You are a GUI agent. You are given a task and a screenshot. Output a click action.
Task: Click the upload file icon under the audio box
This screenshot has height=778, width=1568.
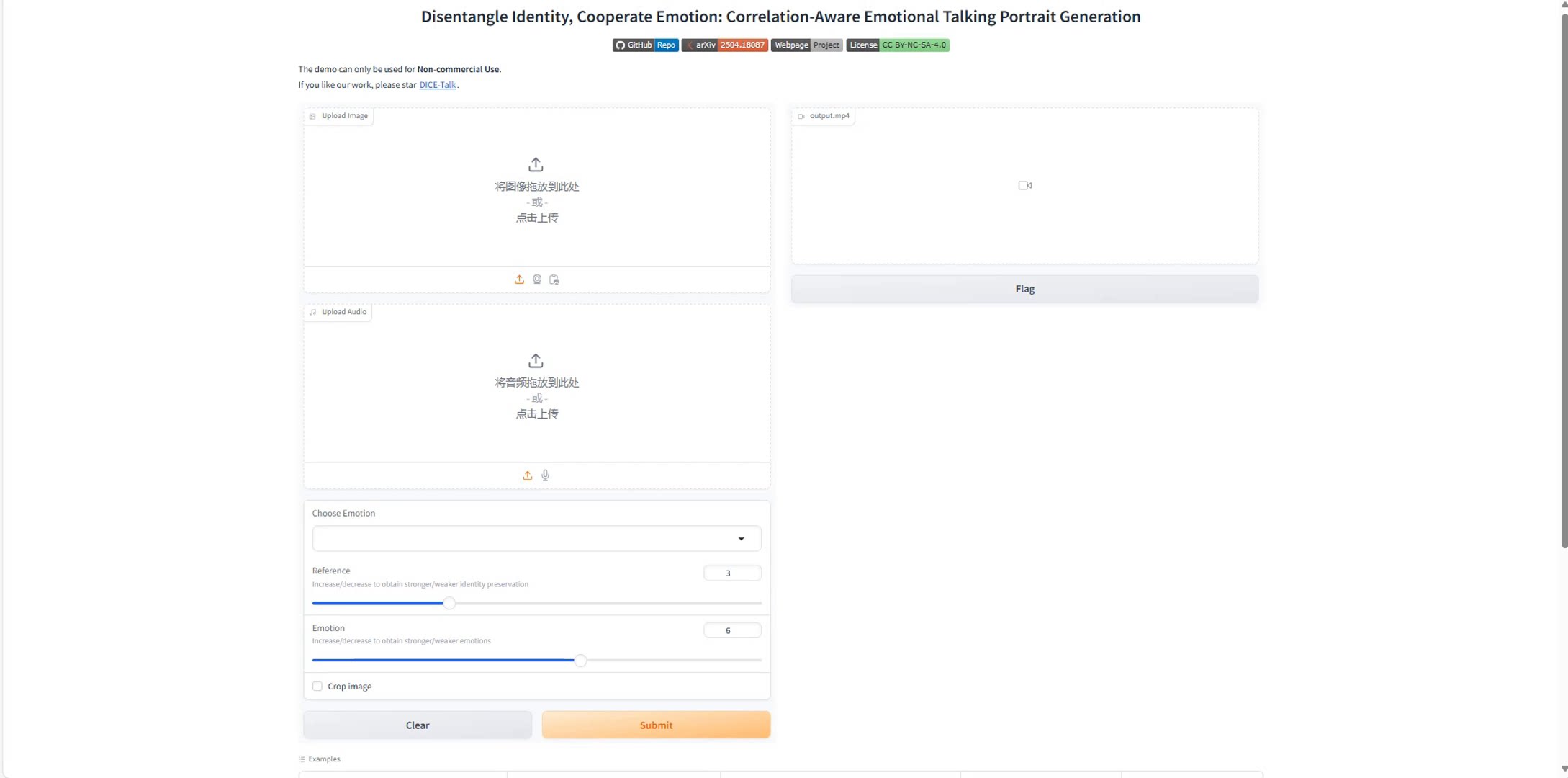pos(528,475)
